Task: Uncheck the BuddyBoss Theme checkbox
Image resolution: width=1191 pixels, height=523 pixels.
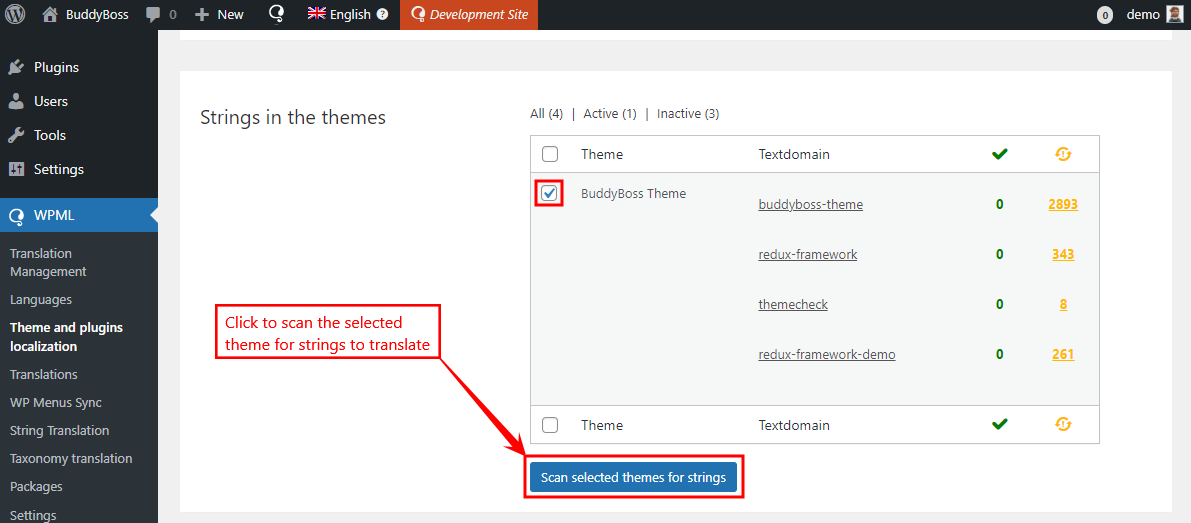Action: 549,193
